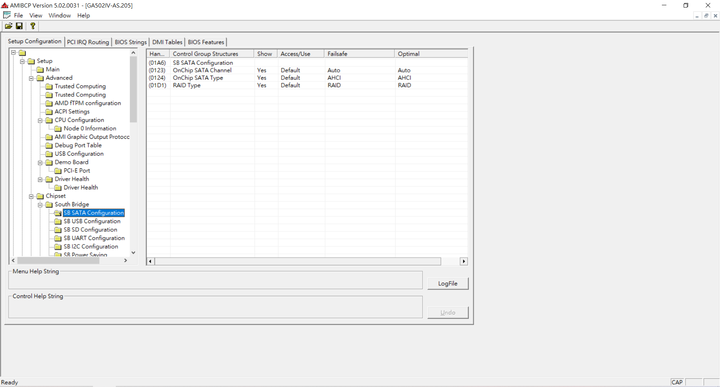Click the Undo button
This screenshot has height=387, width=720.
coord(448,313)
